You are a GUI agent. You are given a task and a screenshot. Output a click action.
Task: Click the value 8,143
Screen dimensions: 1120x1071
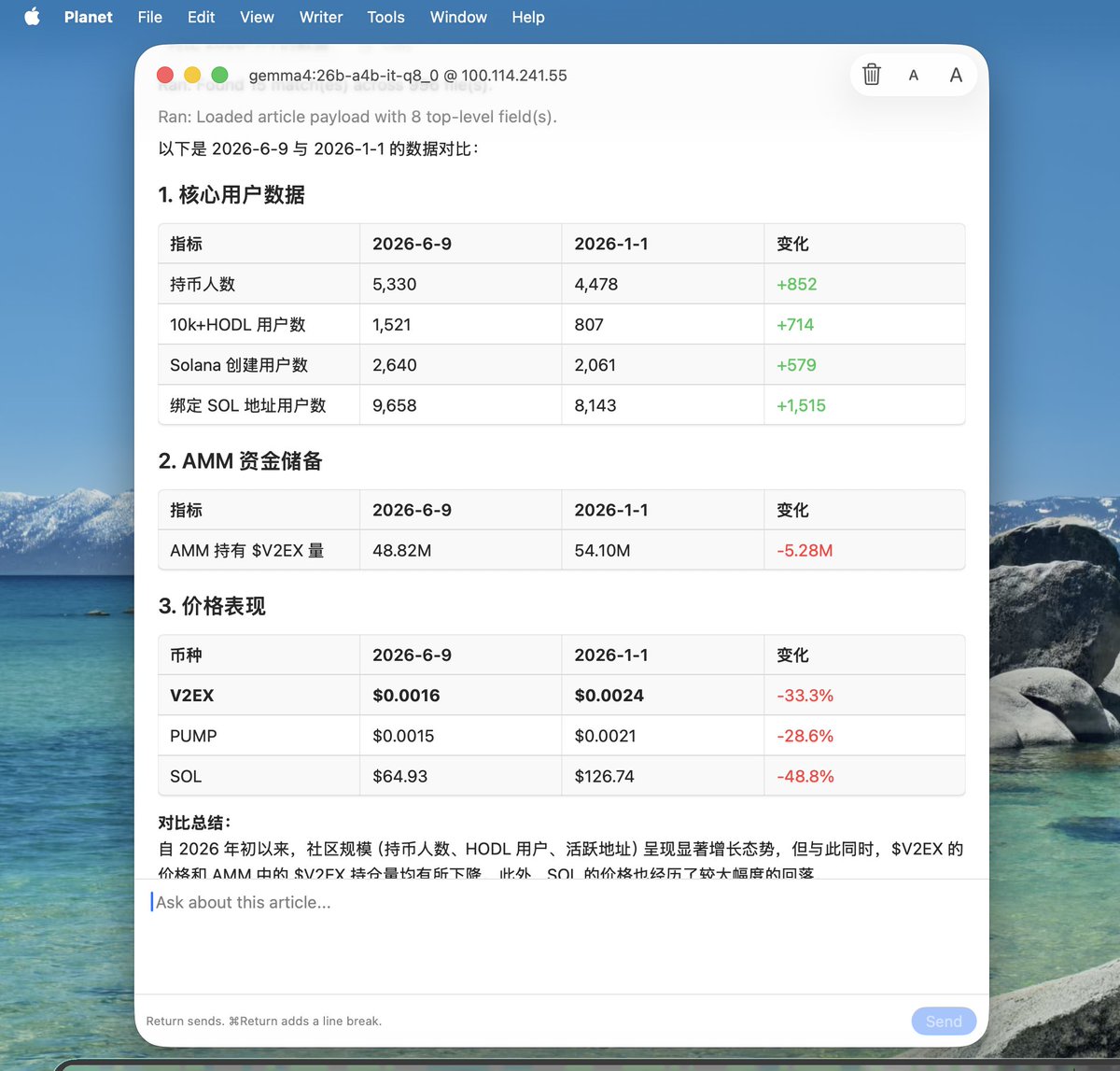click(x=595, y=405)
